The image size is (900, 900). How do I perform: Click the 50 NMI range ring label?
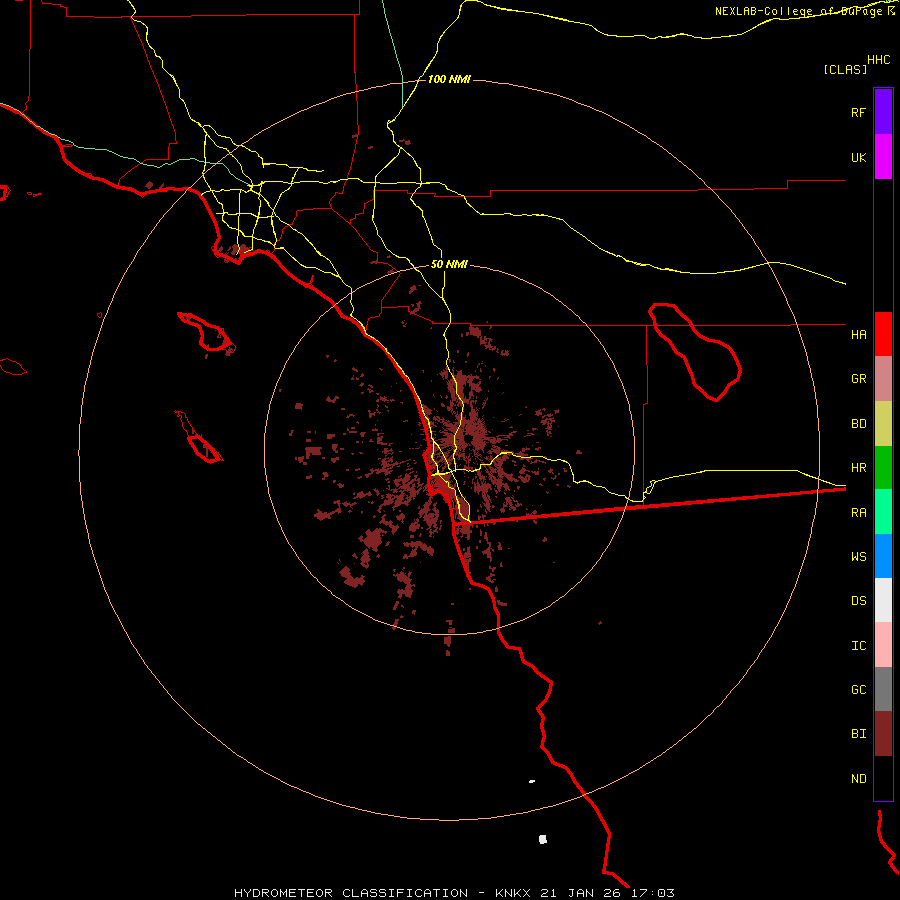449,264
